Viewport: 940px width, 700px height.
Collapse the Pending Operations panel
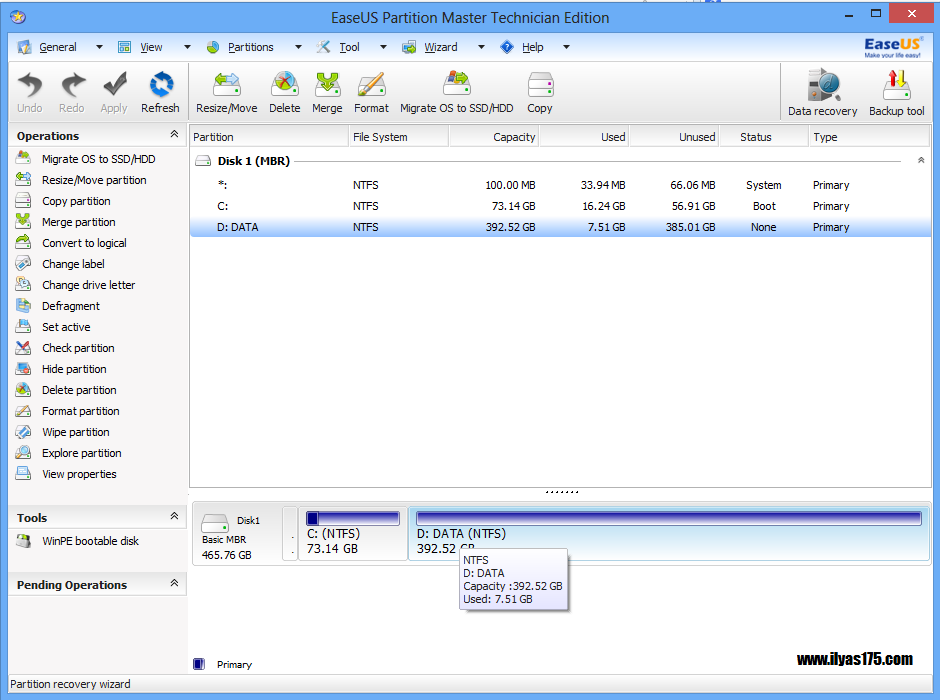(174, 583)
